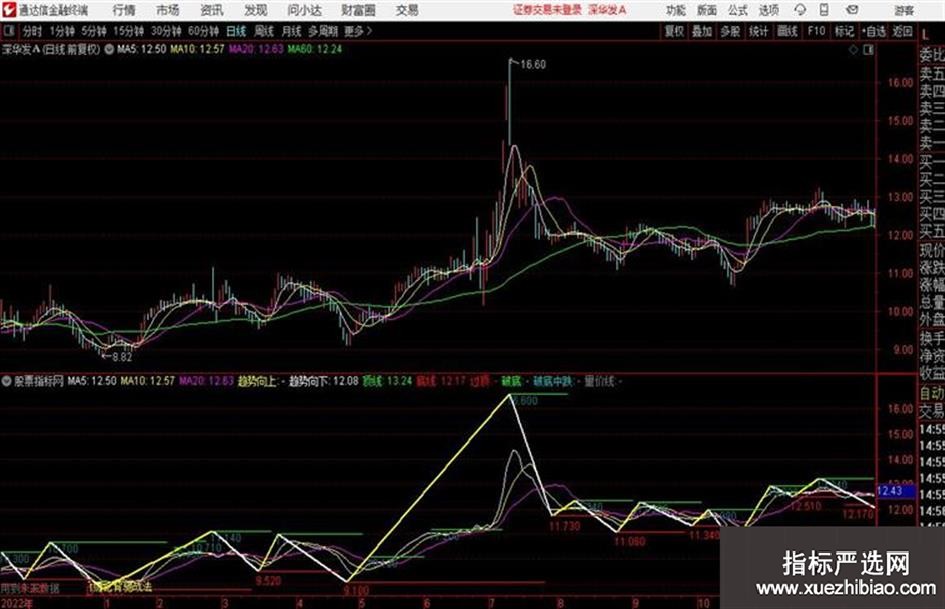The image size is (945, 609).
Task: Open the mobile phone icon in top bar
Action: tap(824, 10)
